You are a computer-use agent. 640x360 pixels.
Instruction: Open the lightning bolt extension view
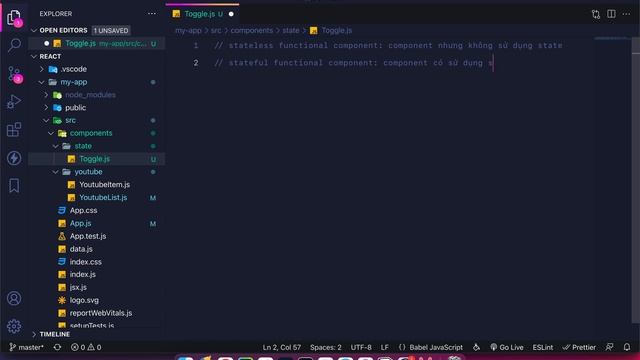pos(14,158)
